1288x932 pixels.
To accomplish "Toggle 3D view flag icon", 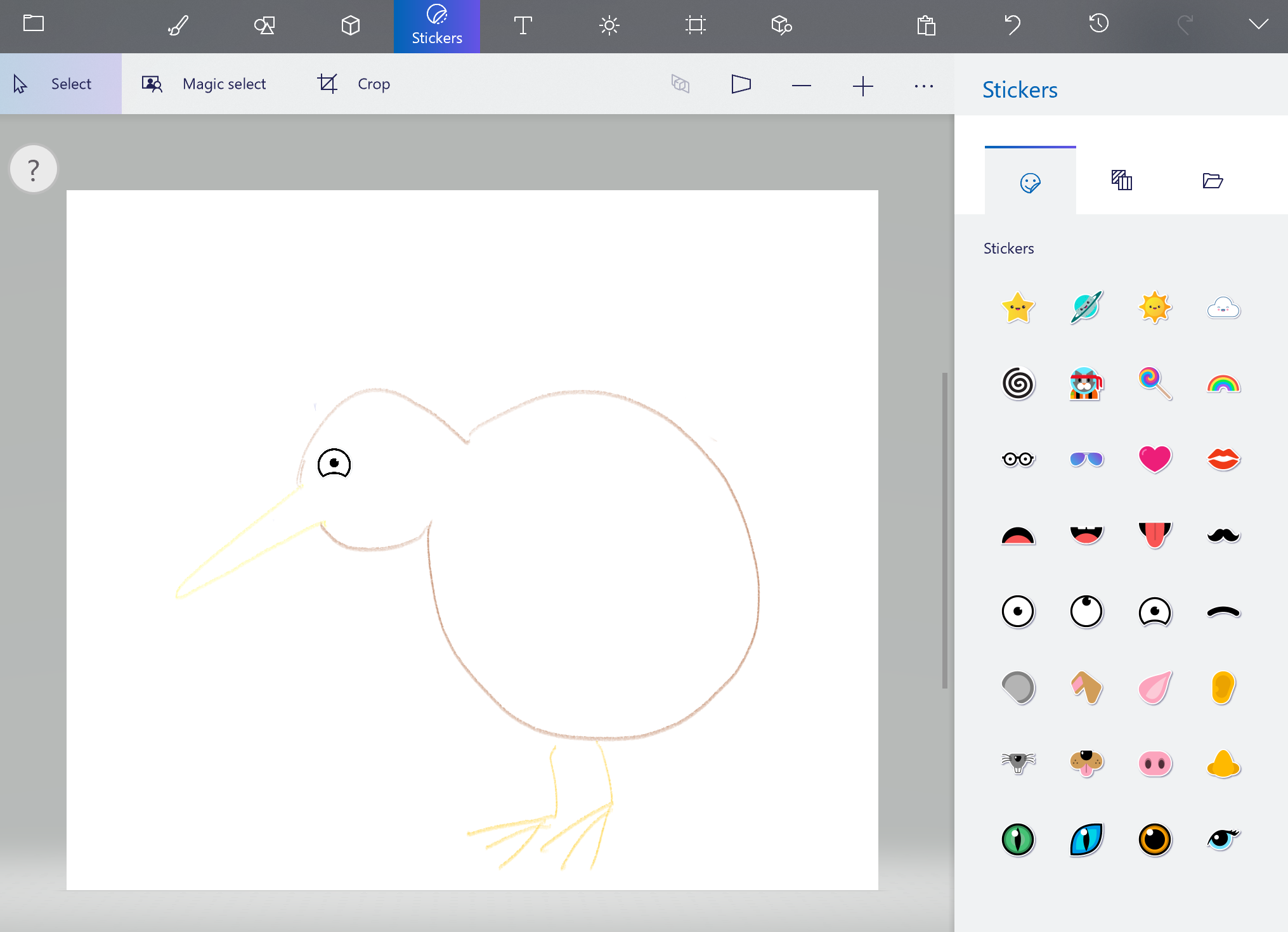I will coord(741,84).
